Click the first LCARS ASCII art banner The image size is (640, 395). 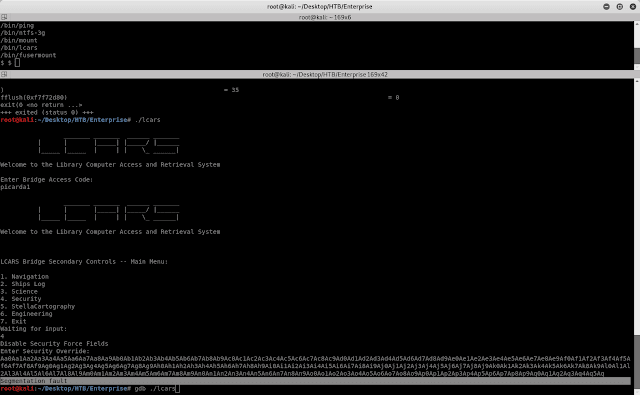(x=109, y=146)
